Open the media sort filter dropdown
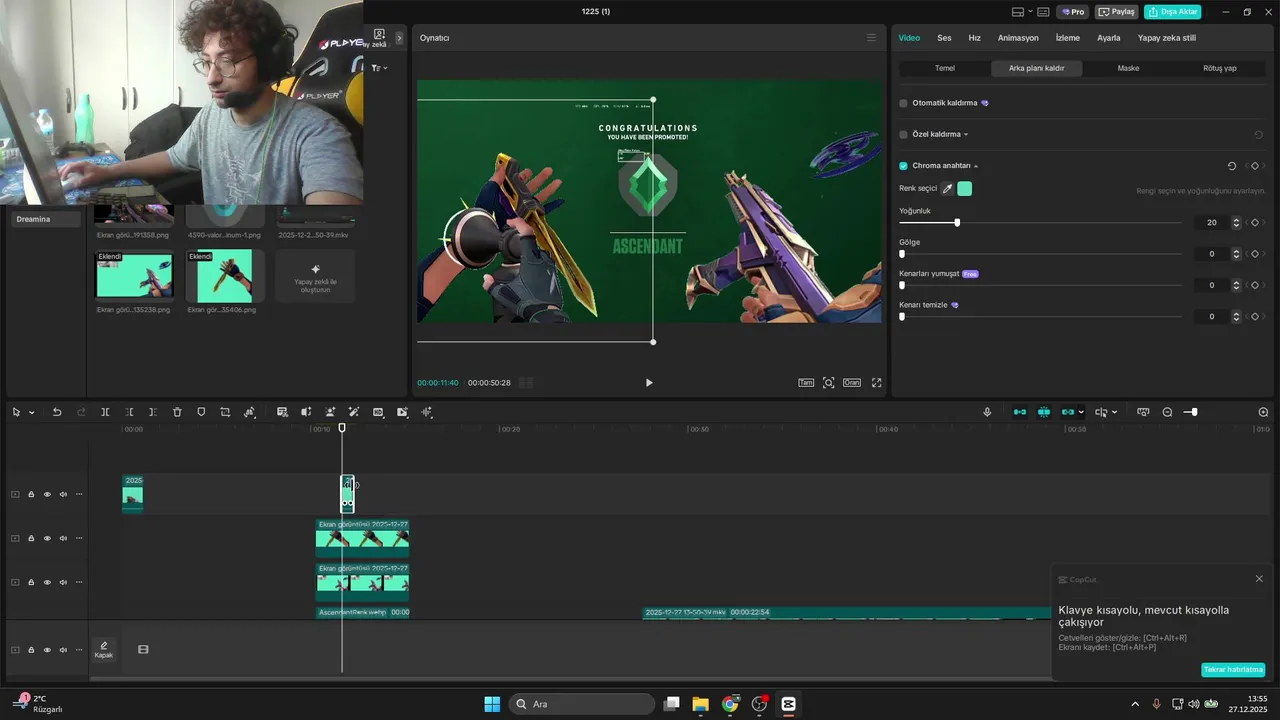The width and height of the screenshot is (1280, 720). click(x=379, y=68)
